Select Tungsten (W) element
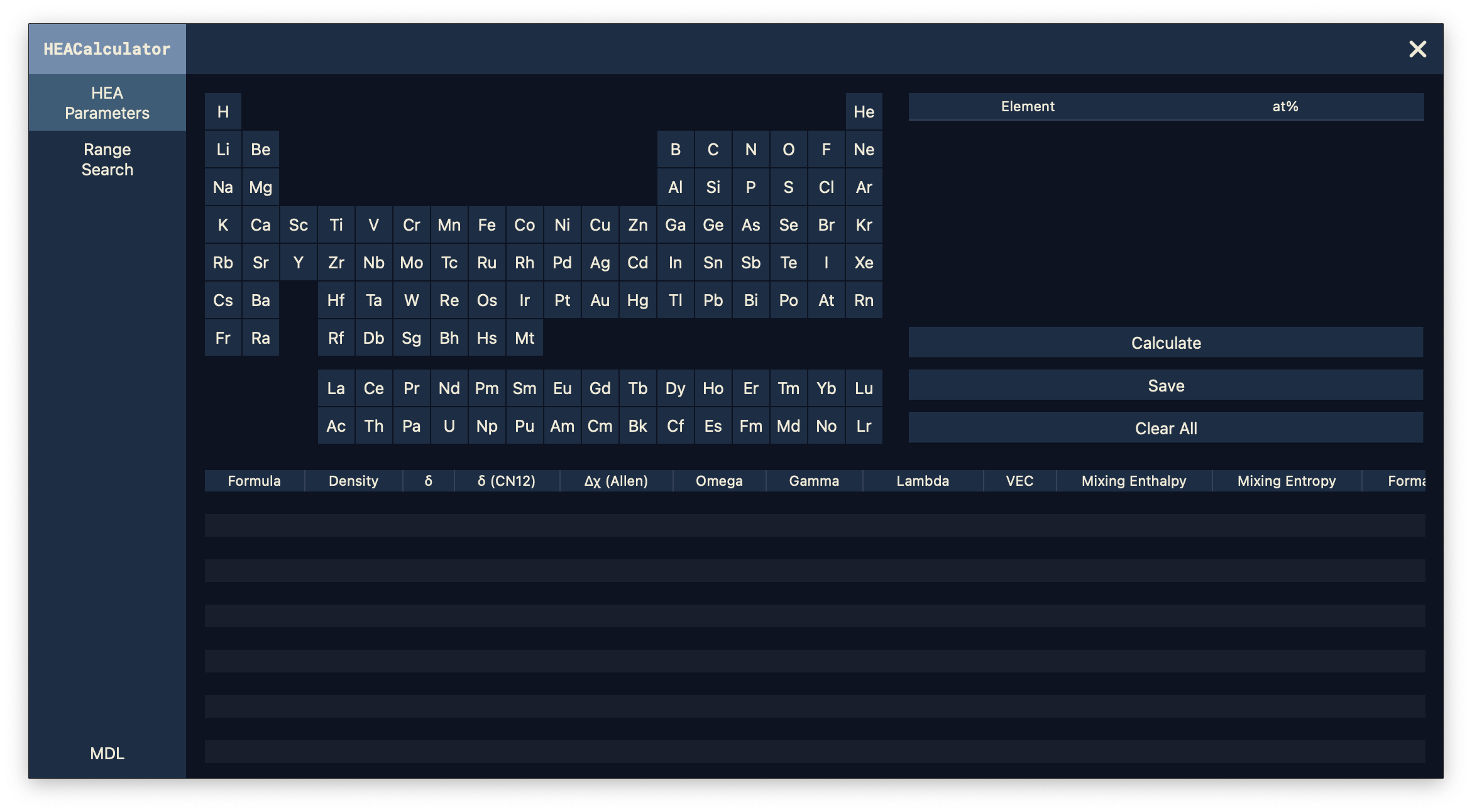The width and height of the screenshot is (1472, 812). [412, 300]
